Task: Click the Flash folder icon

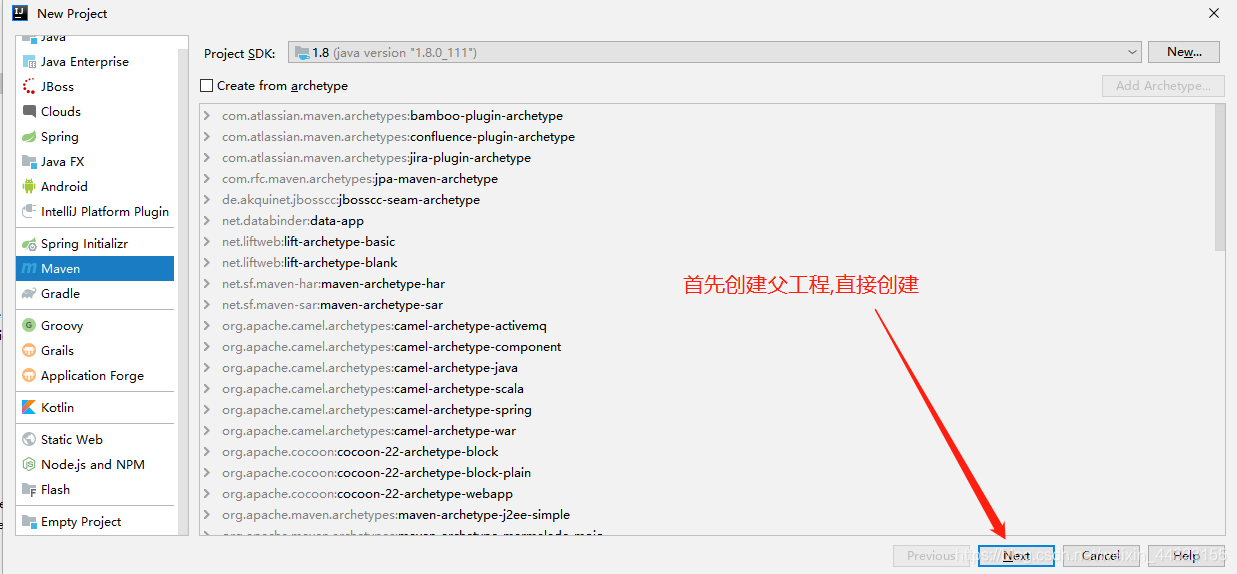Action: click(x=29, y=490)
